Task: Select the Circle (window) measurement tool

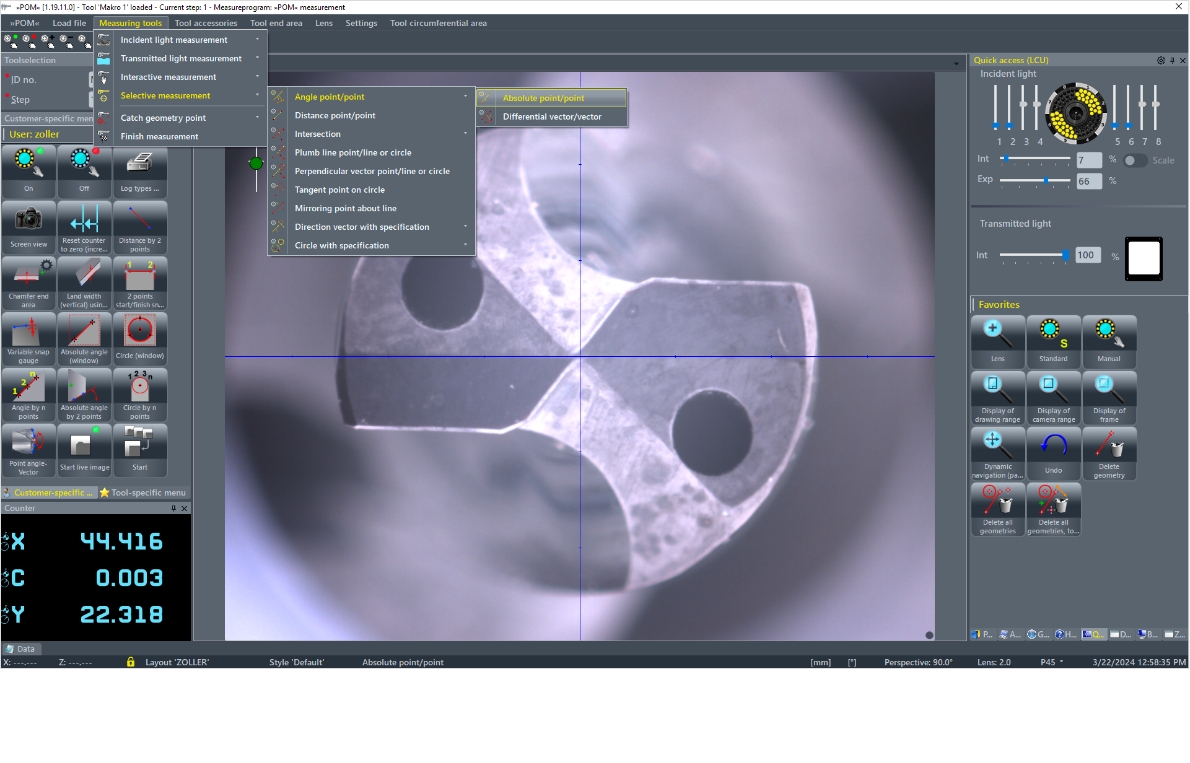Action: tap(140, 334)
